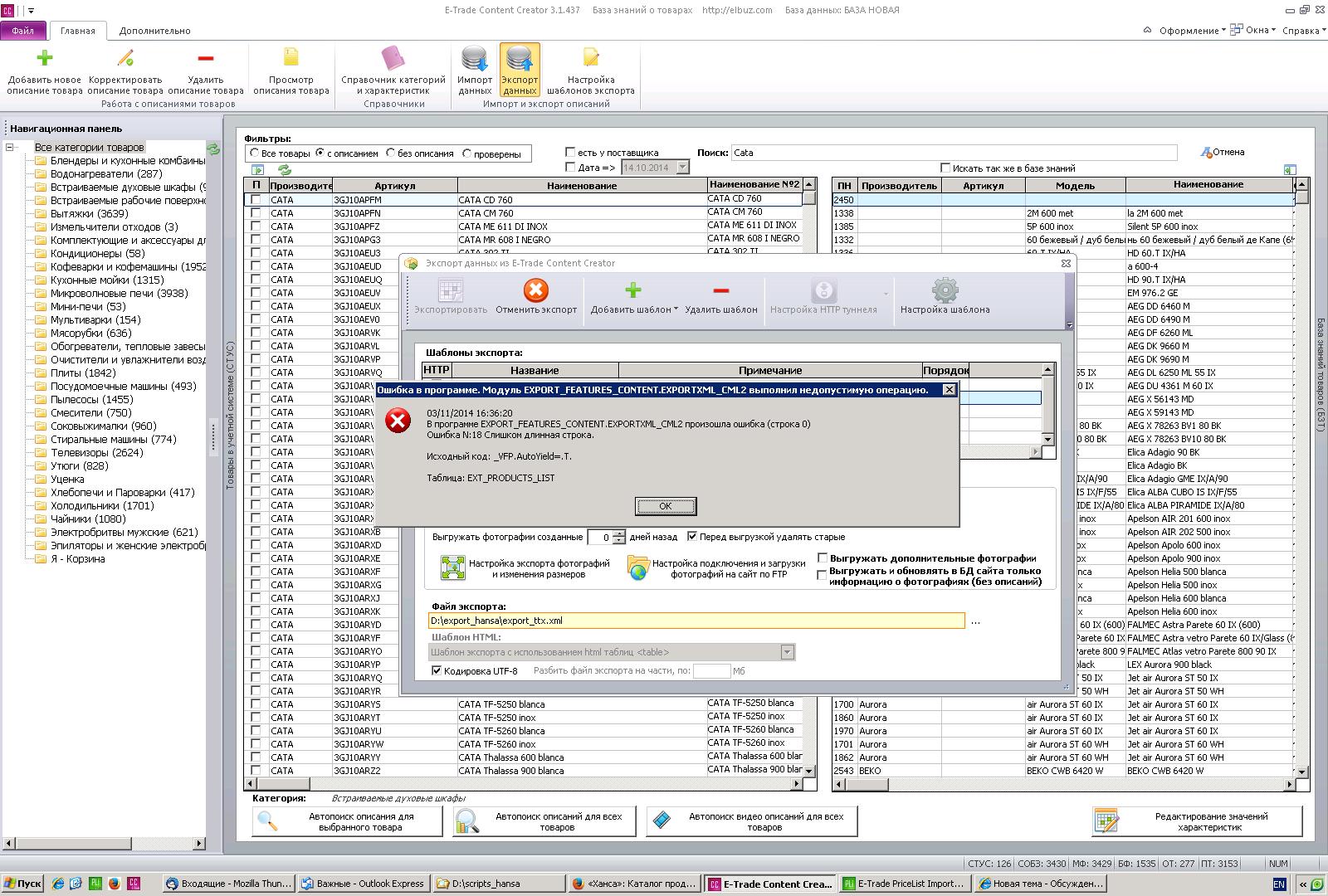
Task: Switch to Outlook Express in the taskbar
Action: 363,884
